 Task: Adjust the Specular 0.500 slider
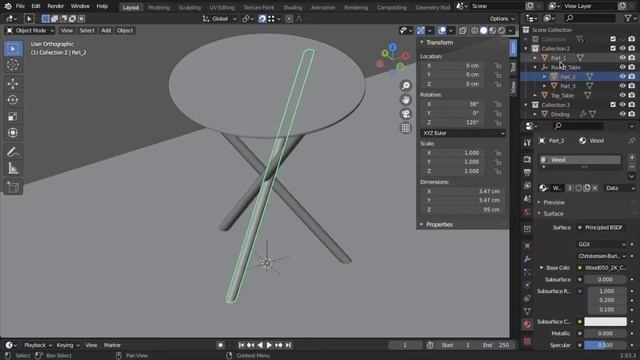[605, 345]
